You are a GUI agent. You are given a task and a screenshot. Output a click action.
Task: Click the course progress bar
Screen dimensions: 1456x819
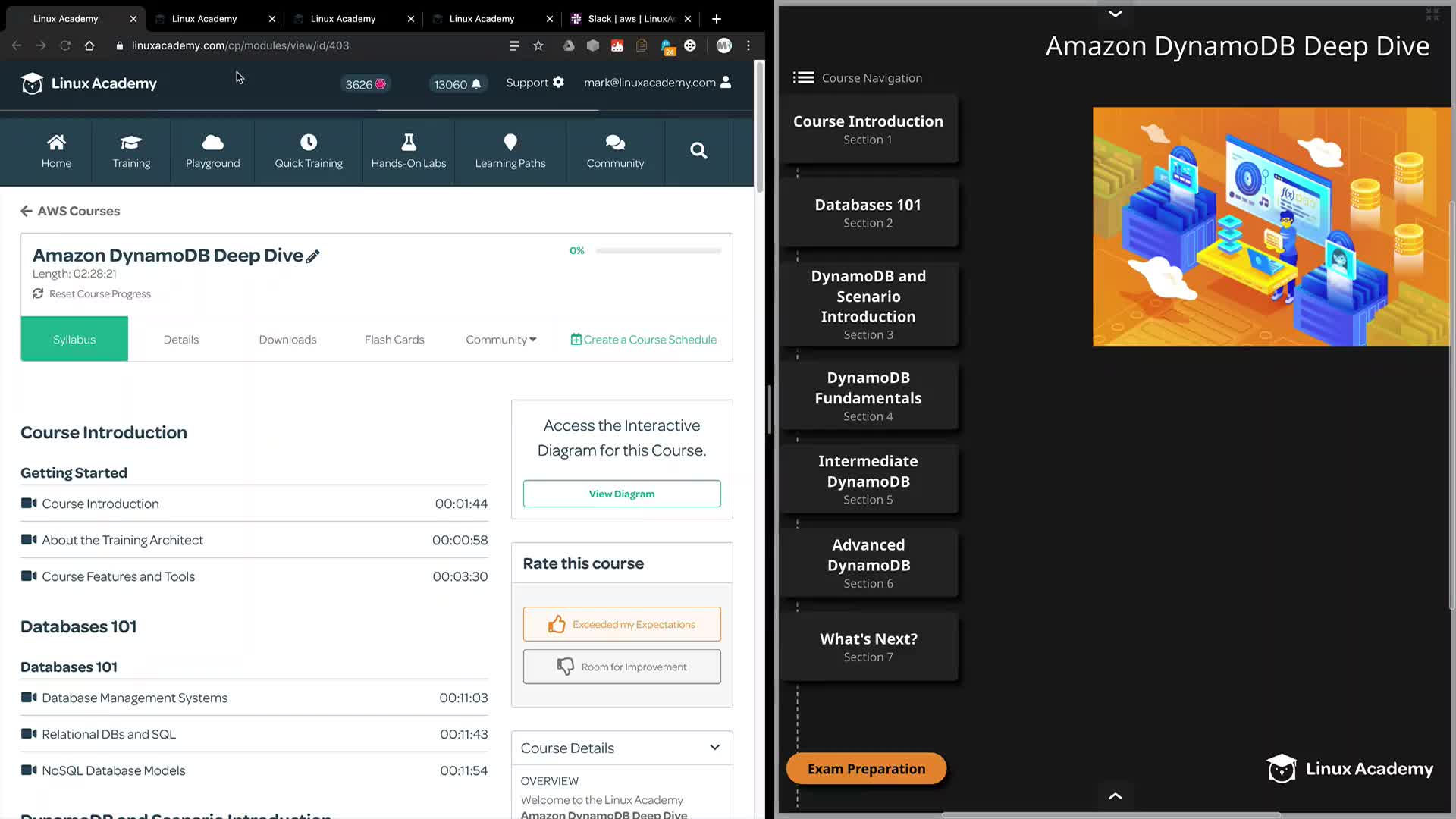[x=657, y=251]
